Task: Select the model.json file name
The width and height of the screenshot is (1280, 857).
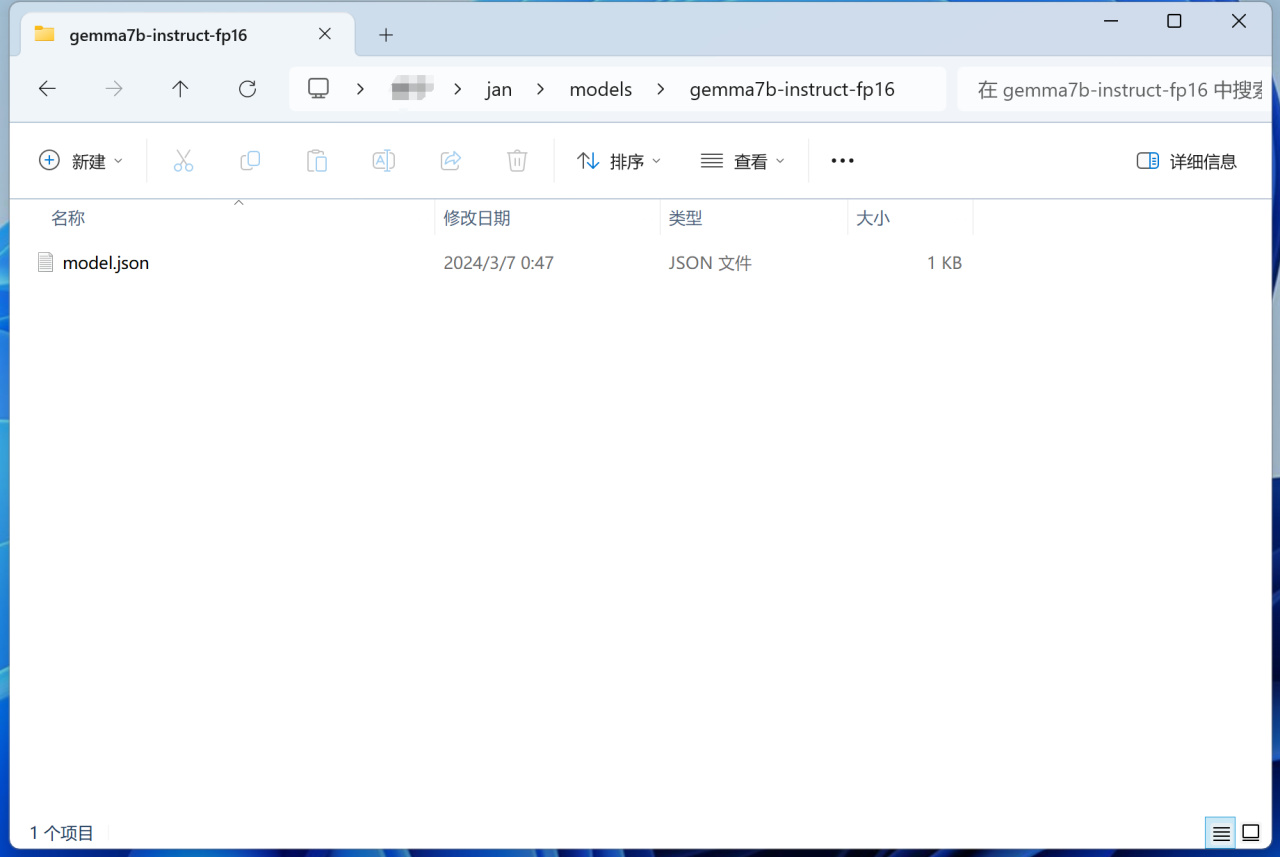Action: (106, 263)
